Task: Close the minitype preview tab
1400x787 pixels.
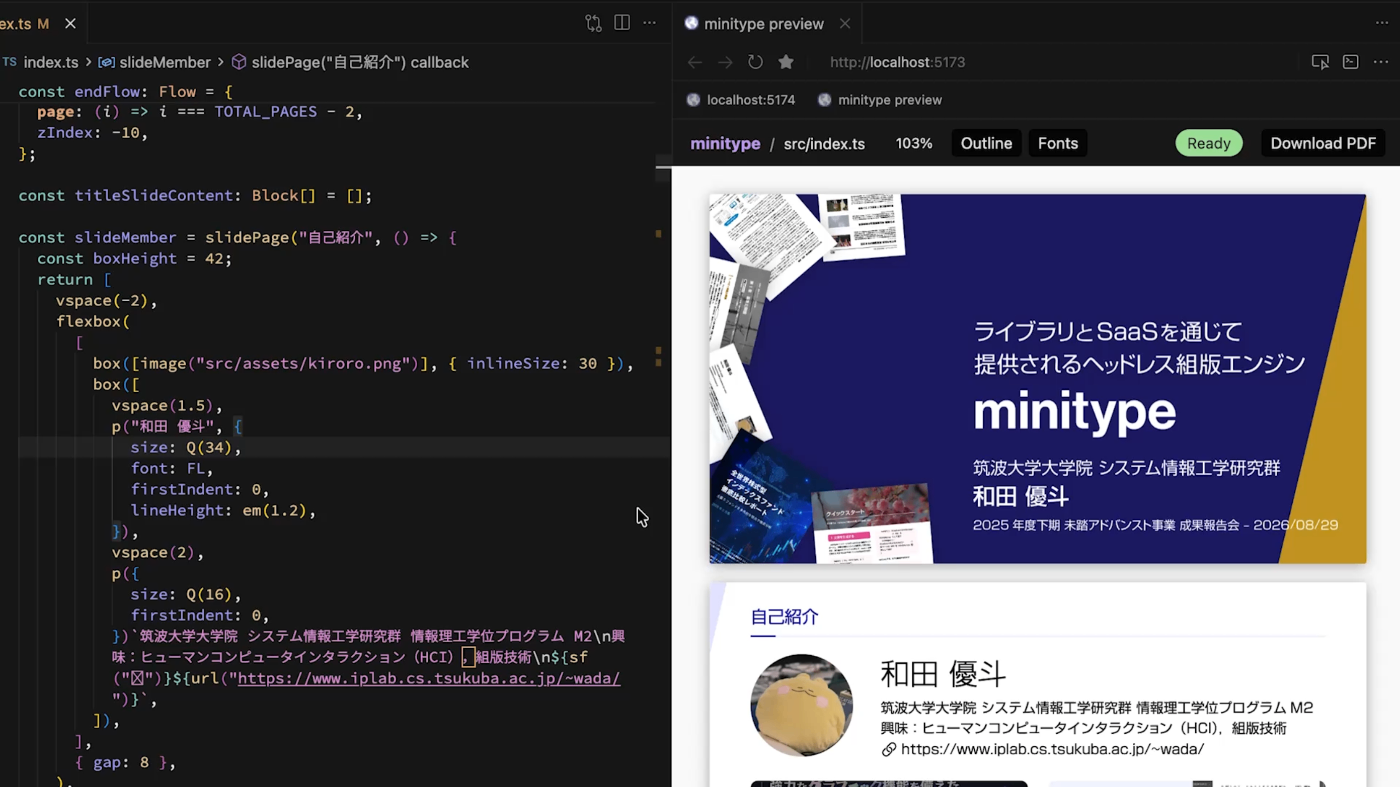Action: coord(845,23)
